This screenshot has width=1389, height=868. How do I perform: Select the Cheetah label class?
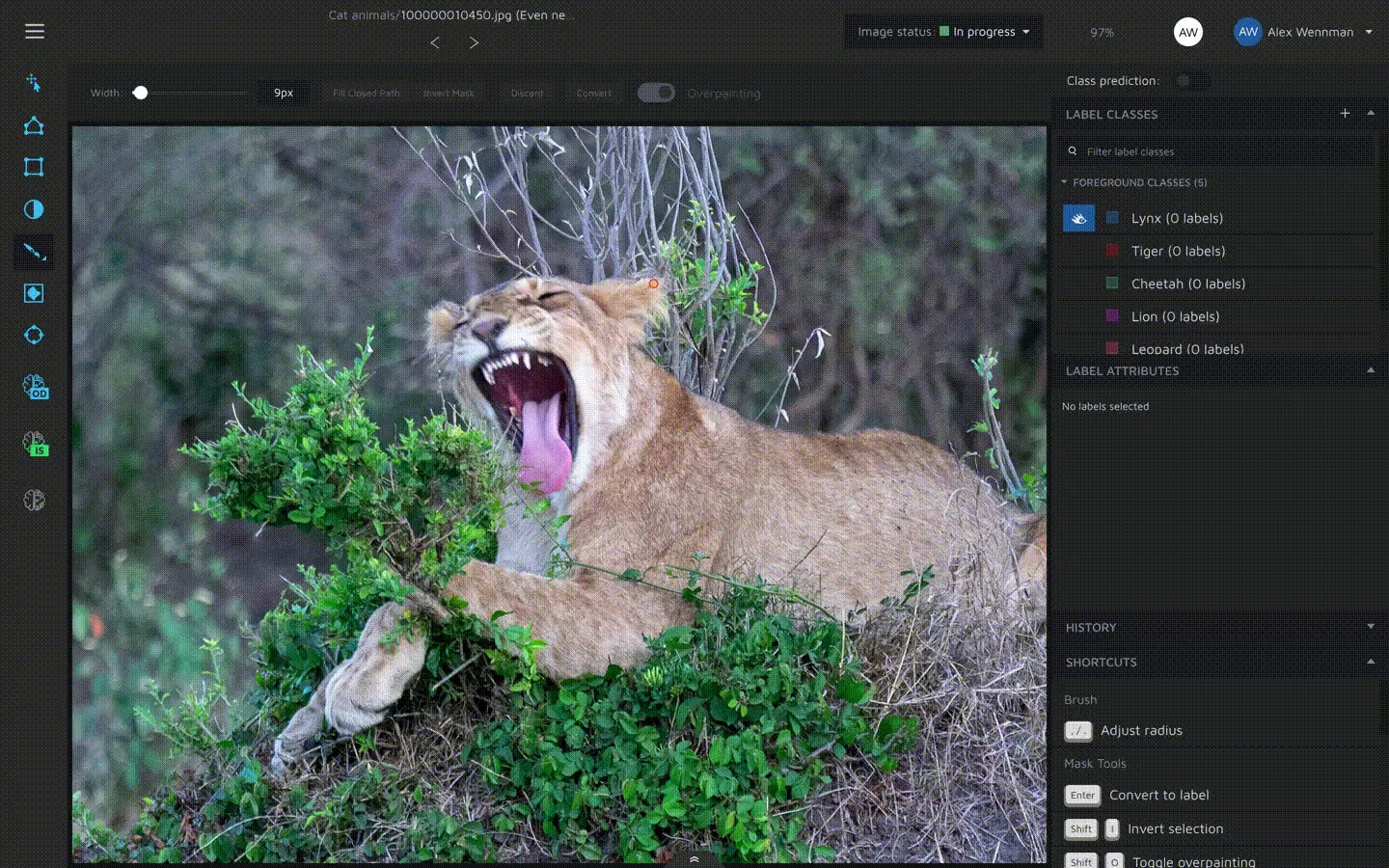pyautogui.click(x=1187, y=284)
